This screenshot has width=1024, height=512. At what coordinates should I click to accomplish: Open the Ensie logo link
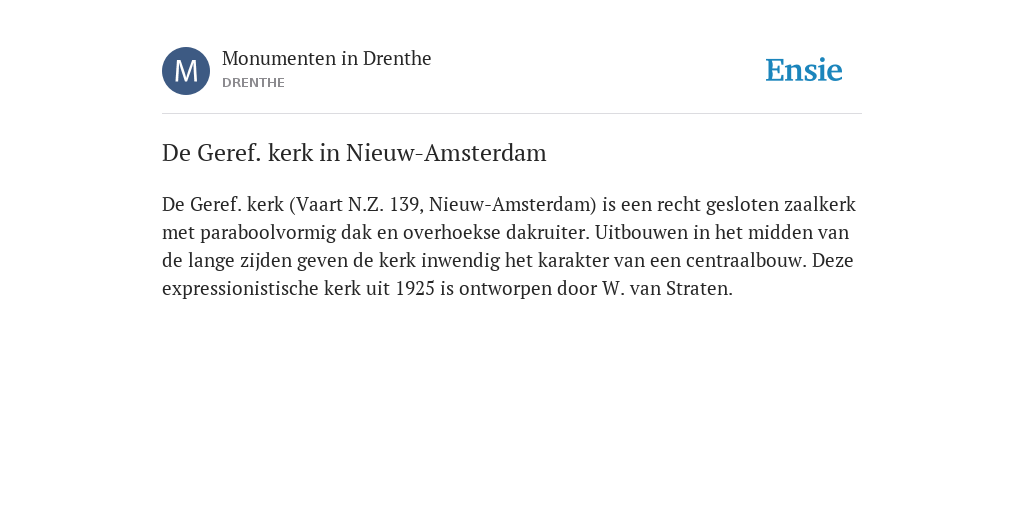click(804, 70)
